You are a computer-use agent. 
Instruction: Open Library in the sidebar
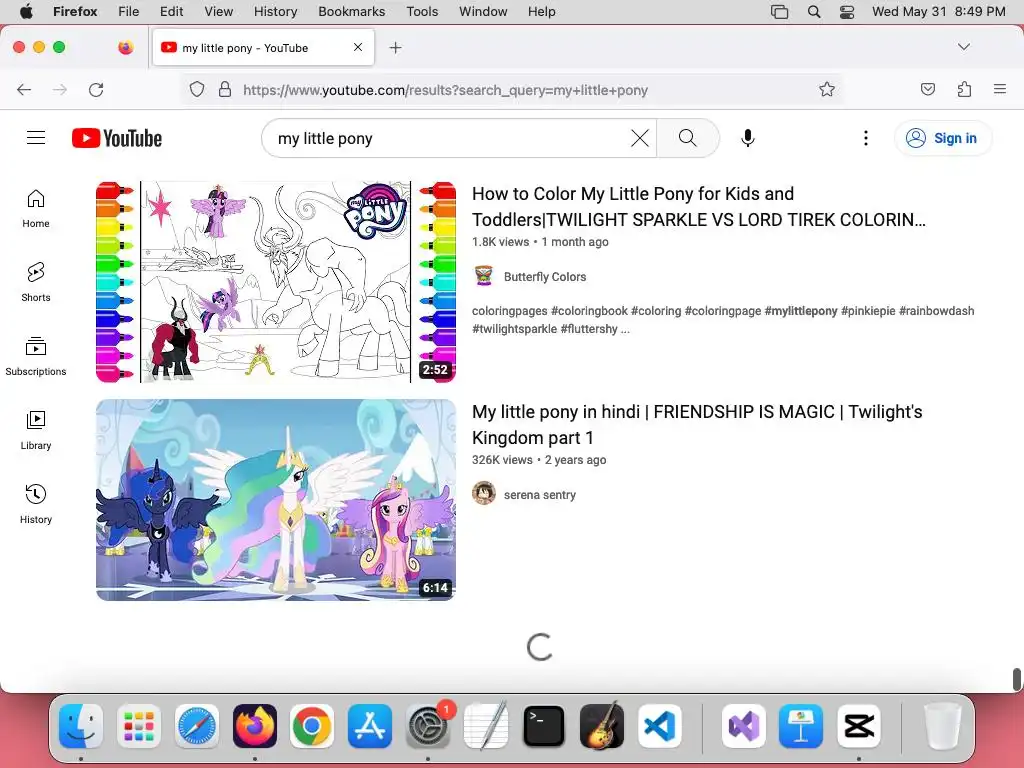tap(36, 430)
